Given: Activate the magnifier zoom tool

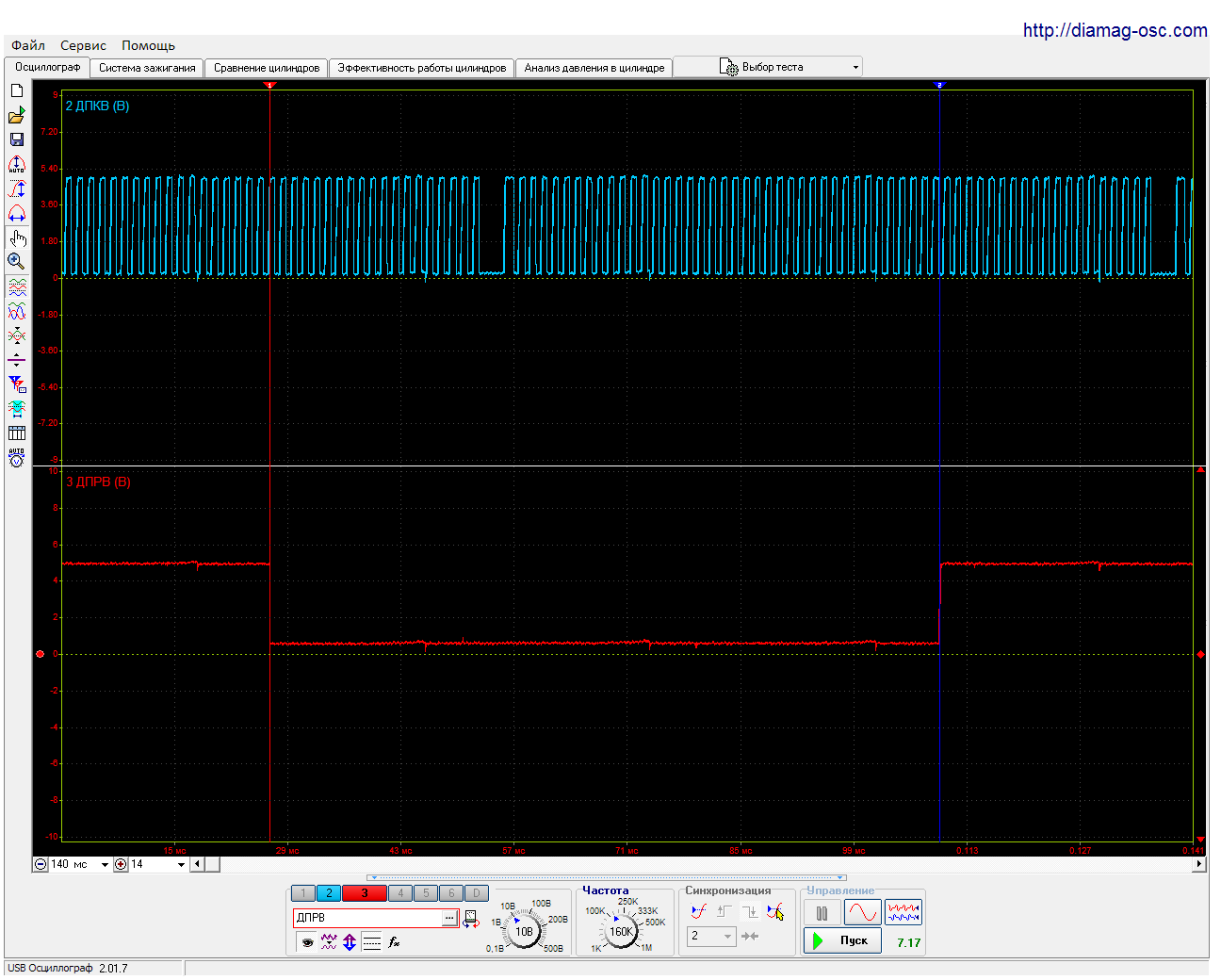Looking at the screenshot, I should tap(16, 261).
